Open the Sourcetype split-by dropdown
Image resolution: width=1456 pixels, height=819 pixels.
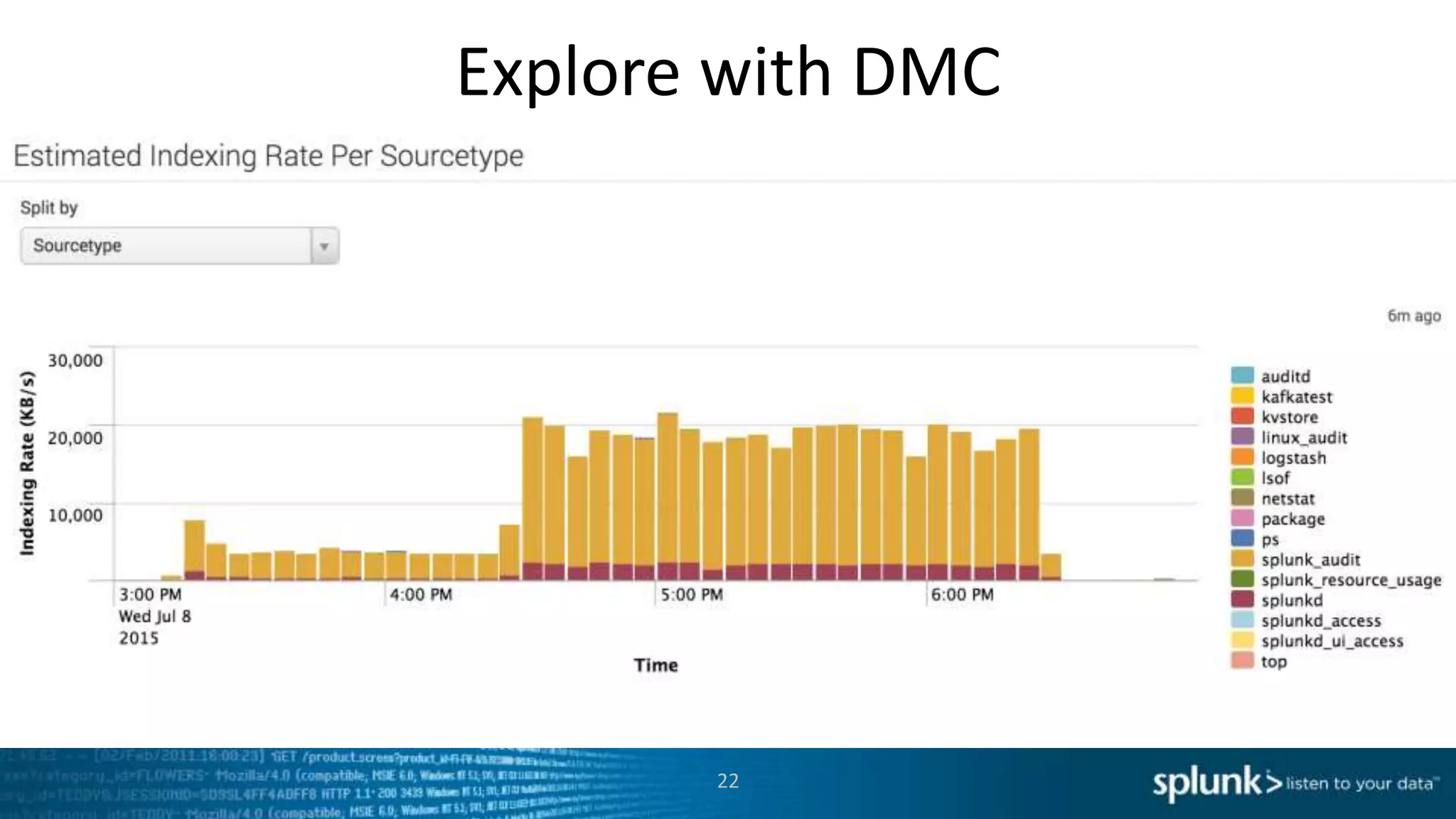pyautogui.click(x=179, y=246)
